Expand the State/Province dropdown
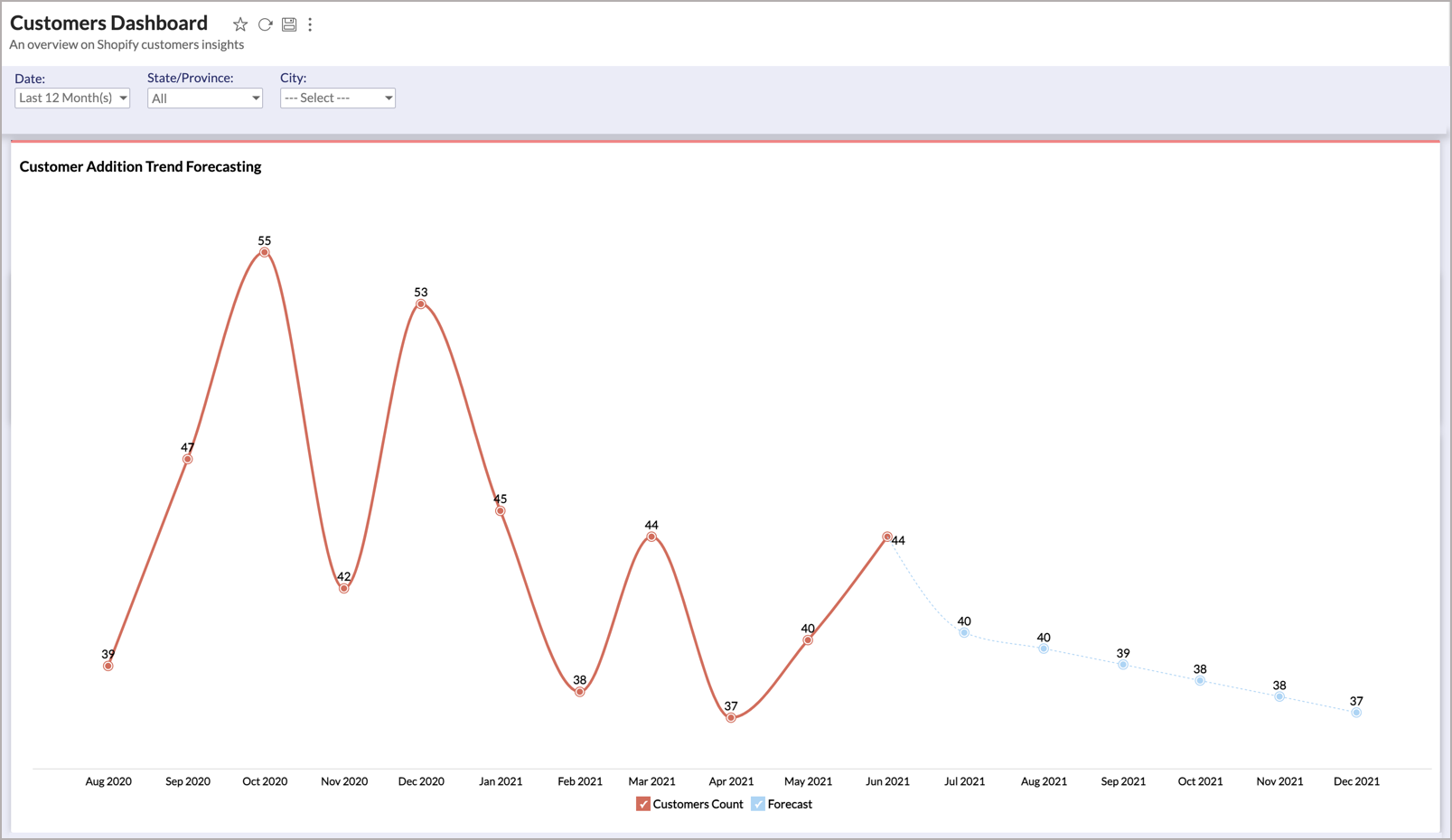The image size is (1452, 840). tap(205, 98)
